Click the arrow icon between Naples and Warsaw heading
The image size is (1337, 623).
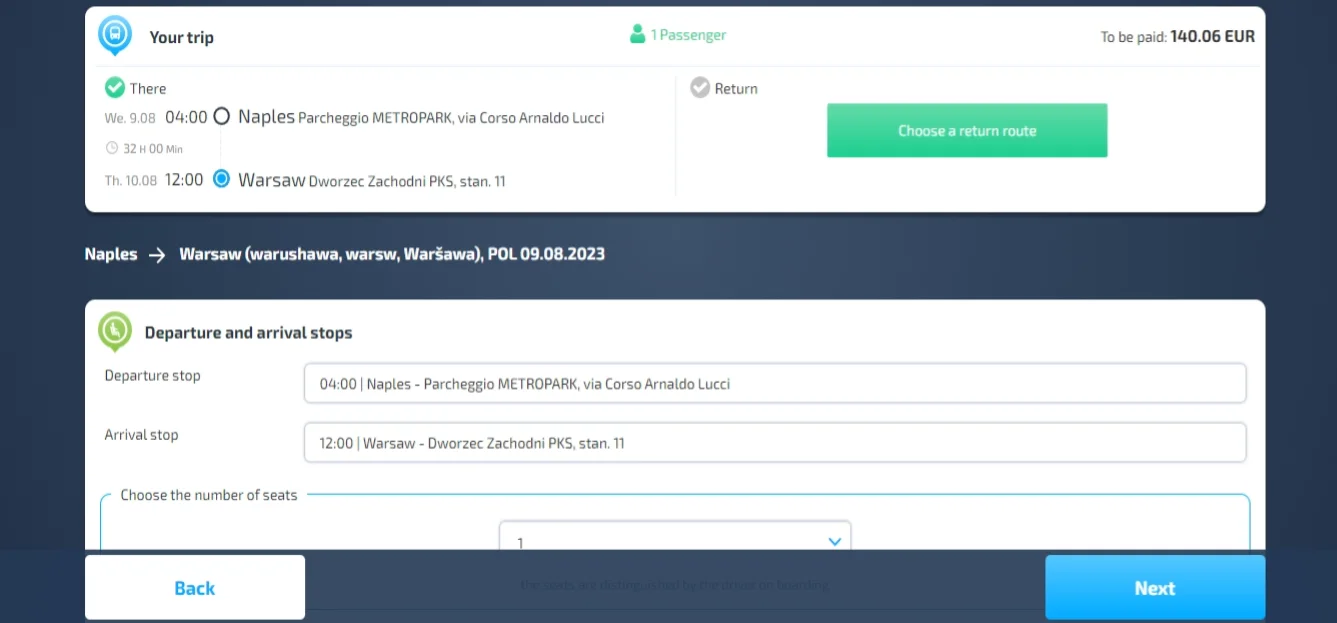[157, 255]
